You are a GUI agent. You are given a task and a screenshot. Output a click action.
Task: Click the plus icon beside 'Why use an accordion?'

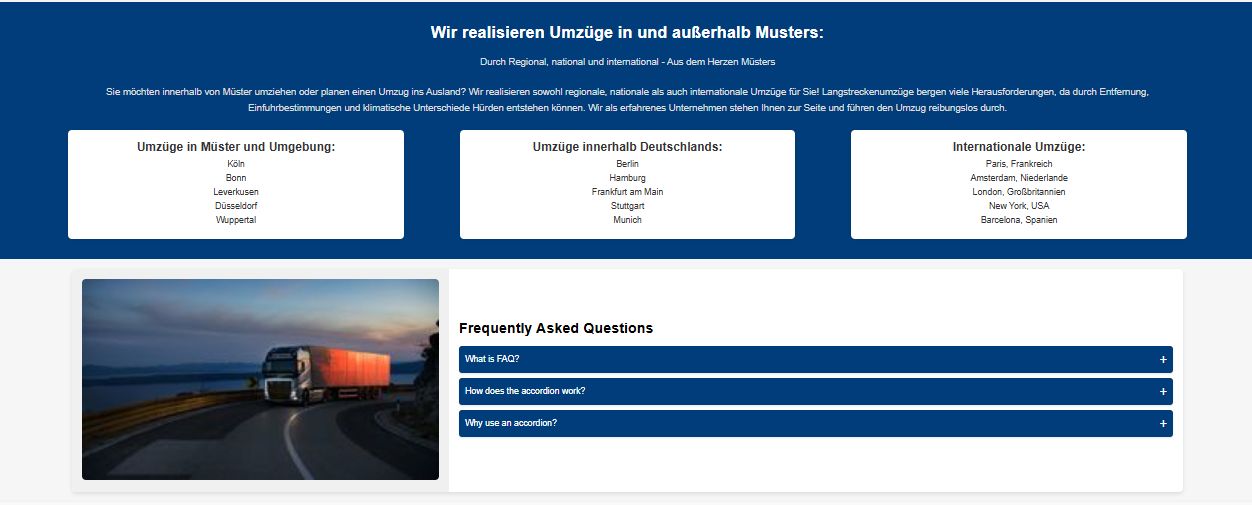coord(1163,423)
